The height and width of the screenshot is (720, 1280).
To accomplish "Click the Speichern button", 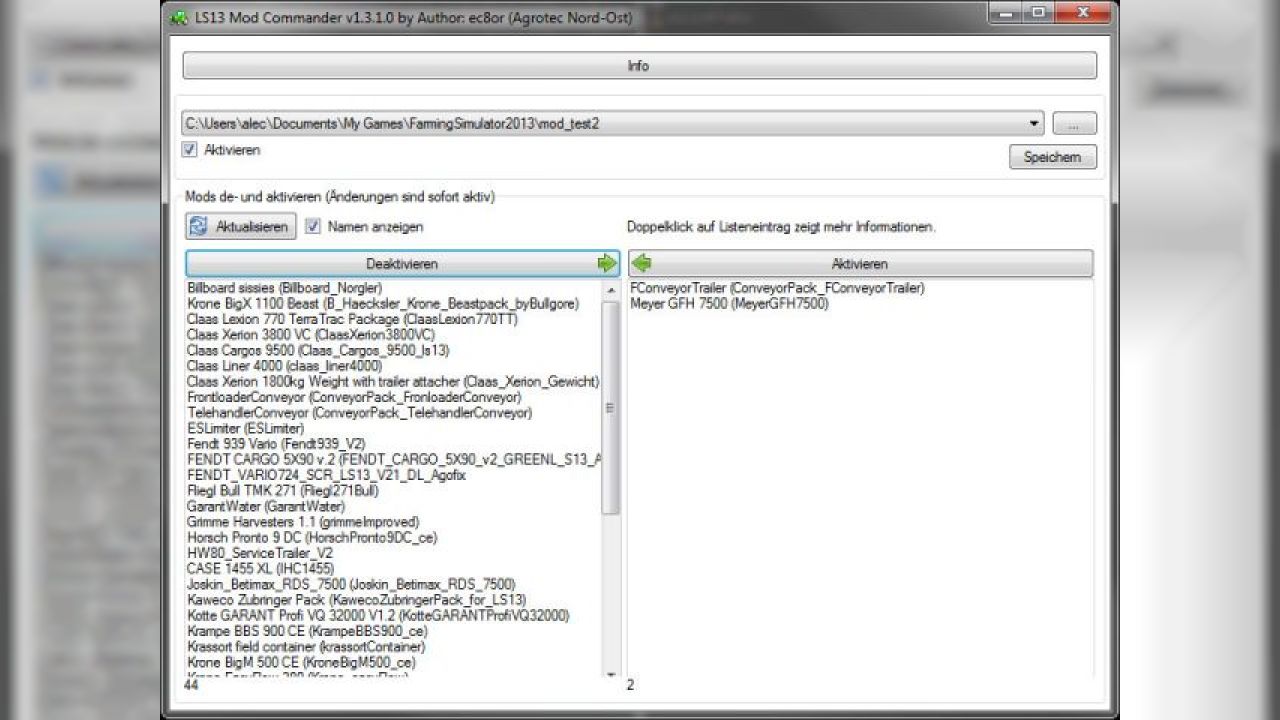I will [1052, 157].
